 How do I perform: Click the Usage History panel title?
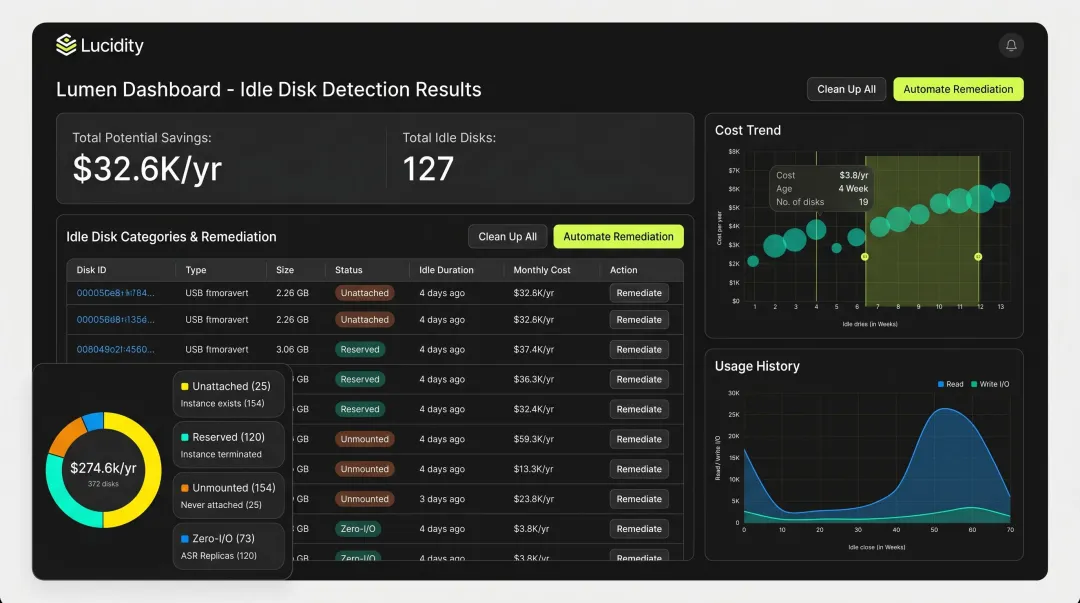(x=757, y=366)
